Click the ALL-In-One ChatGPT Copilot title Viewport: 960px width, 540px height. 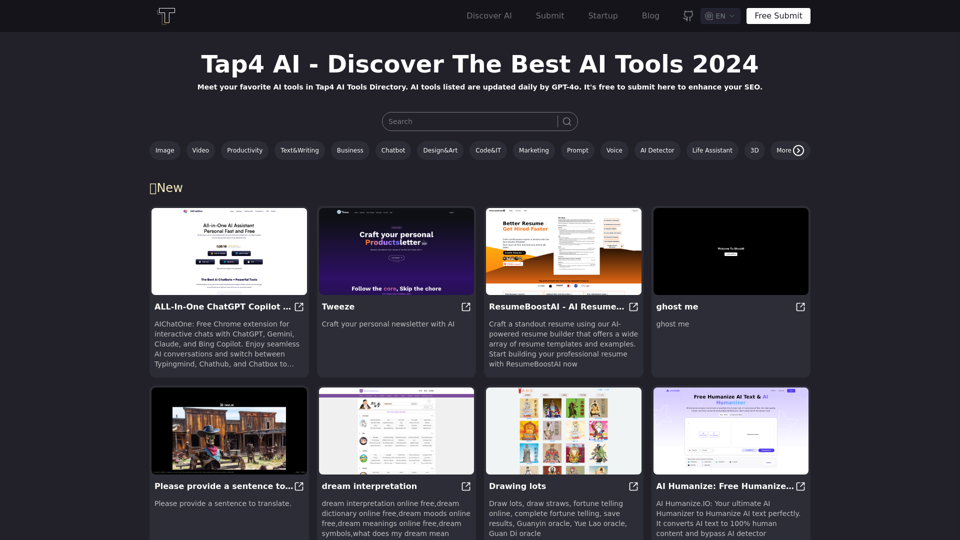222,307
